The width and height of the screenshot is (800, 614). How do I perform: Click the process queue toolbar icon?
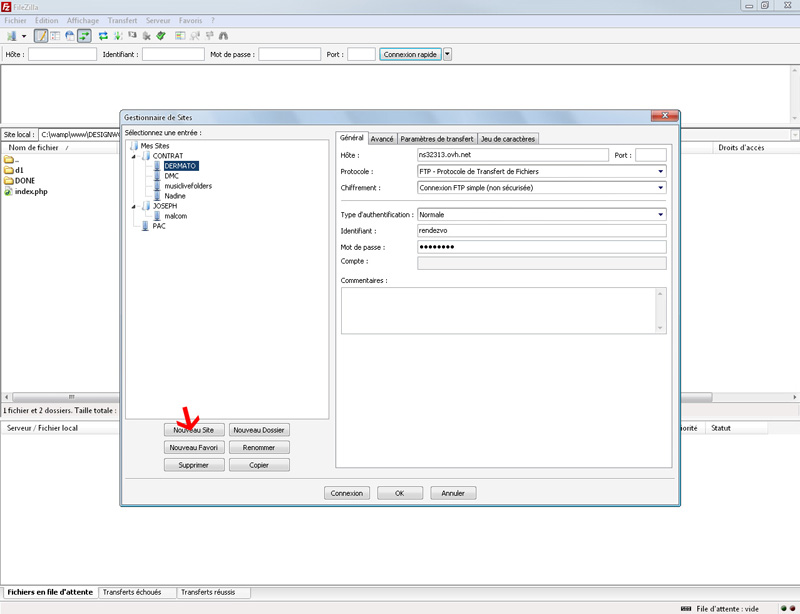118,36
